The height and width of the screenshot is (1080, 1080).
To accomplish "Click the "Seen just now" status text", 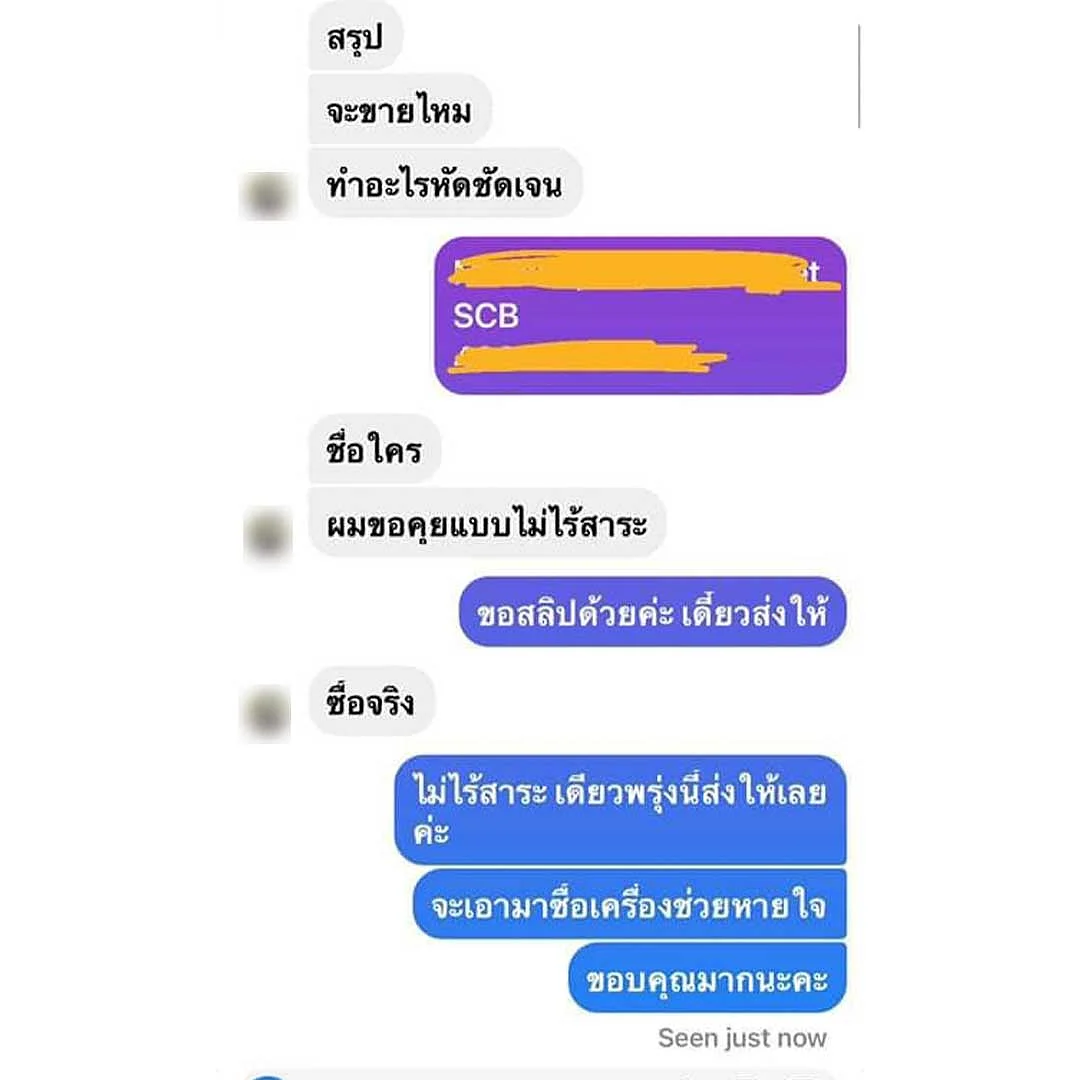I will tap(742, 1038).
